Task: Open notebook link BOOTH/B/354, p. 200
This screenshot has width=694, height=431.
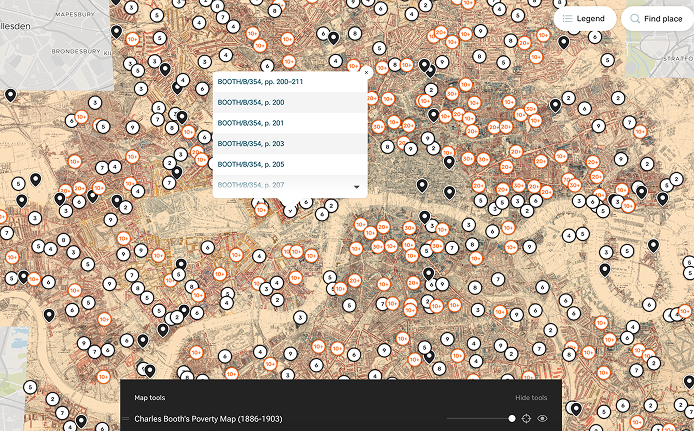Action: pos(251,102)
